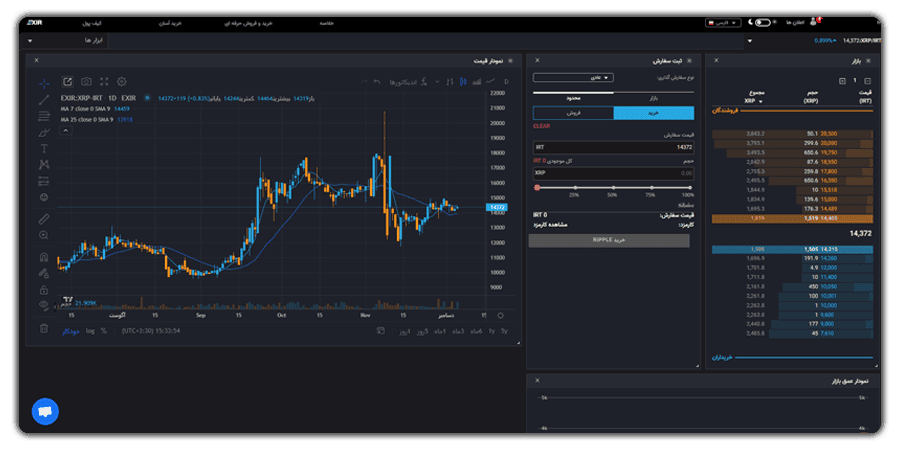
Task: Take a chart snapshot with camera icon
Action: (x=86, y=82)
